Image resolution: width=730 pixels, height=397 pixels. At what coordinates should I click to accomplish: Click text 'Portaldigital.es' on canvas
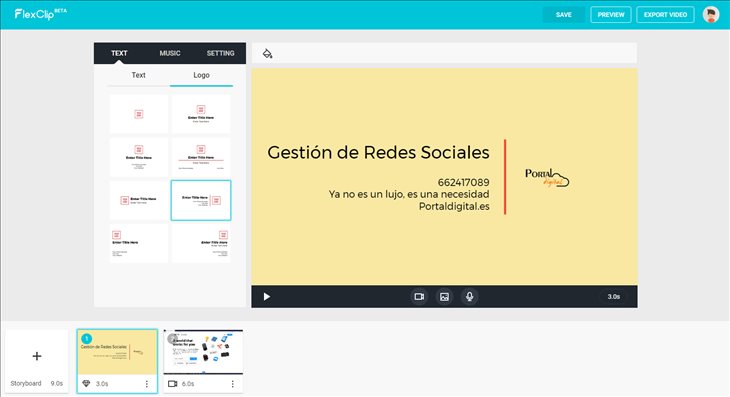tap(454, 206)
